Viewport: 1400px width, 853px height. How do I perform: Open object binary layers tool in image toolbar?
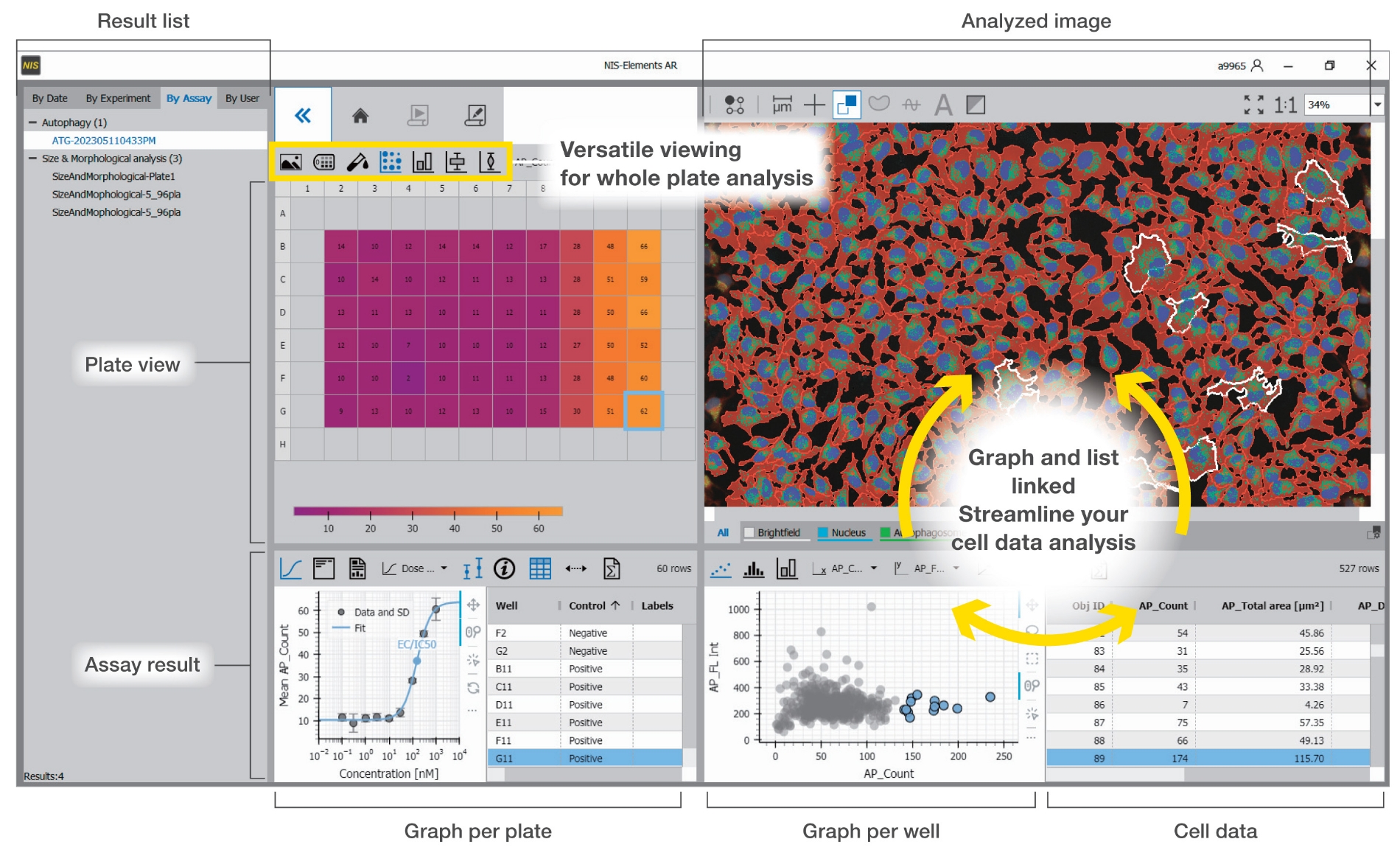tap(734, 105)
